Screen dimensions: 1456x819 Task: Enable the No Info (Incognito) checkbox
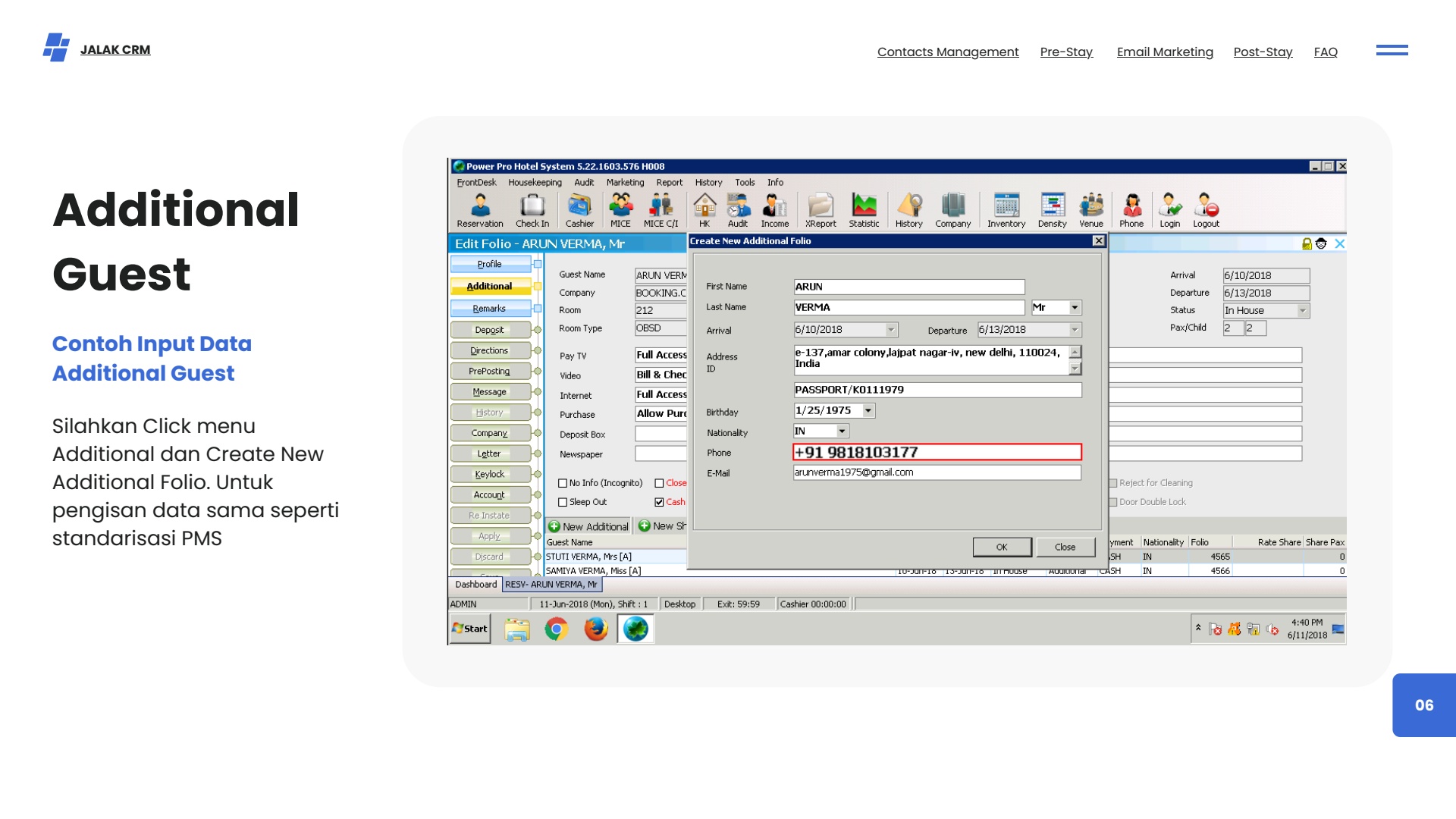pos(563,483)
